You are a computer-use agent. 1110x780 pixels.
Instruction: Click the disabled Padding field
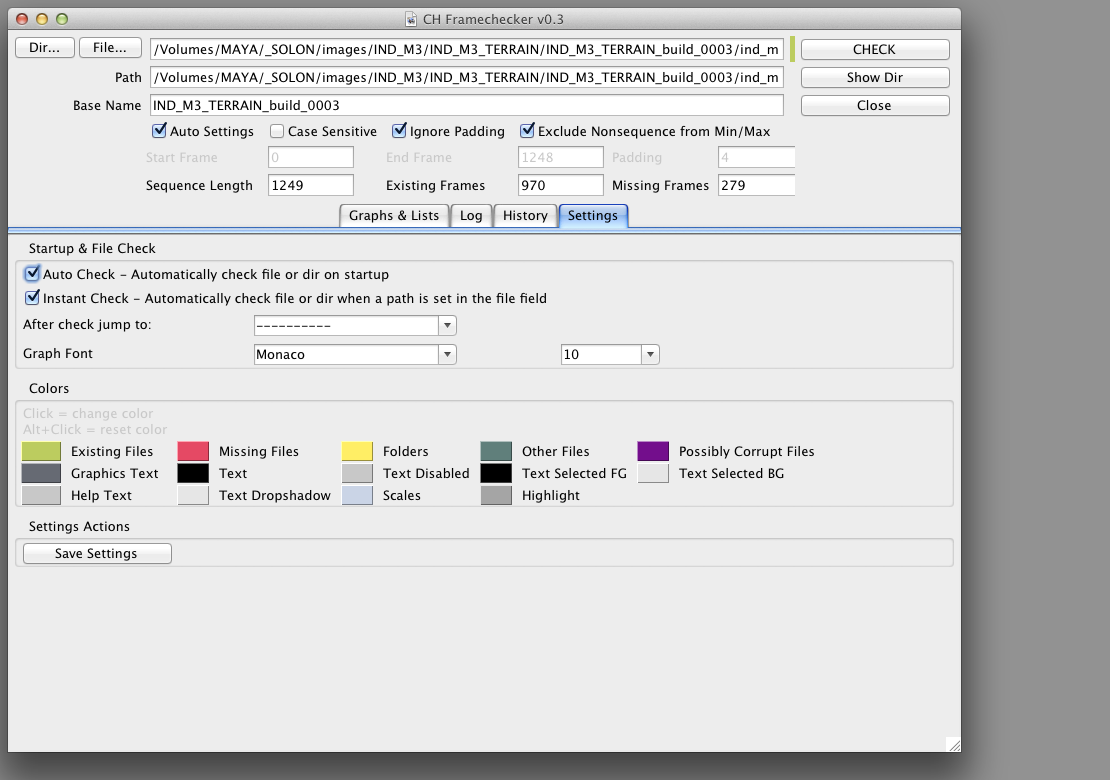click(757, 157)
